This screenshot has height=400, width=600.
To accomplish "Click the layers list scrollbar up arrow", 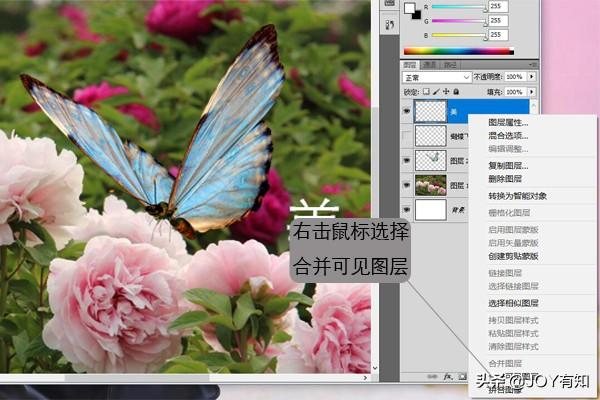I will tap(533, 103).
